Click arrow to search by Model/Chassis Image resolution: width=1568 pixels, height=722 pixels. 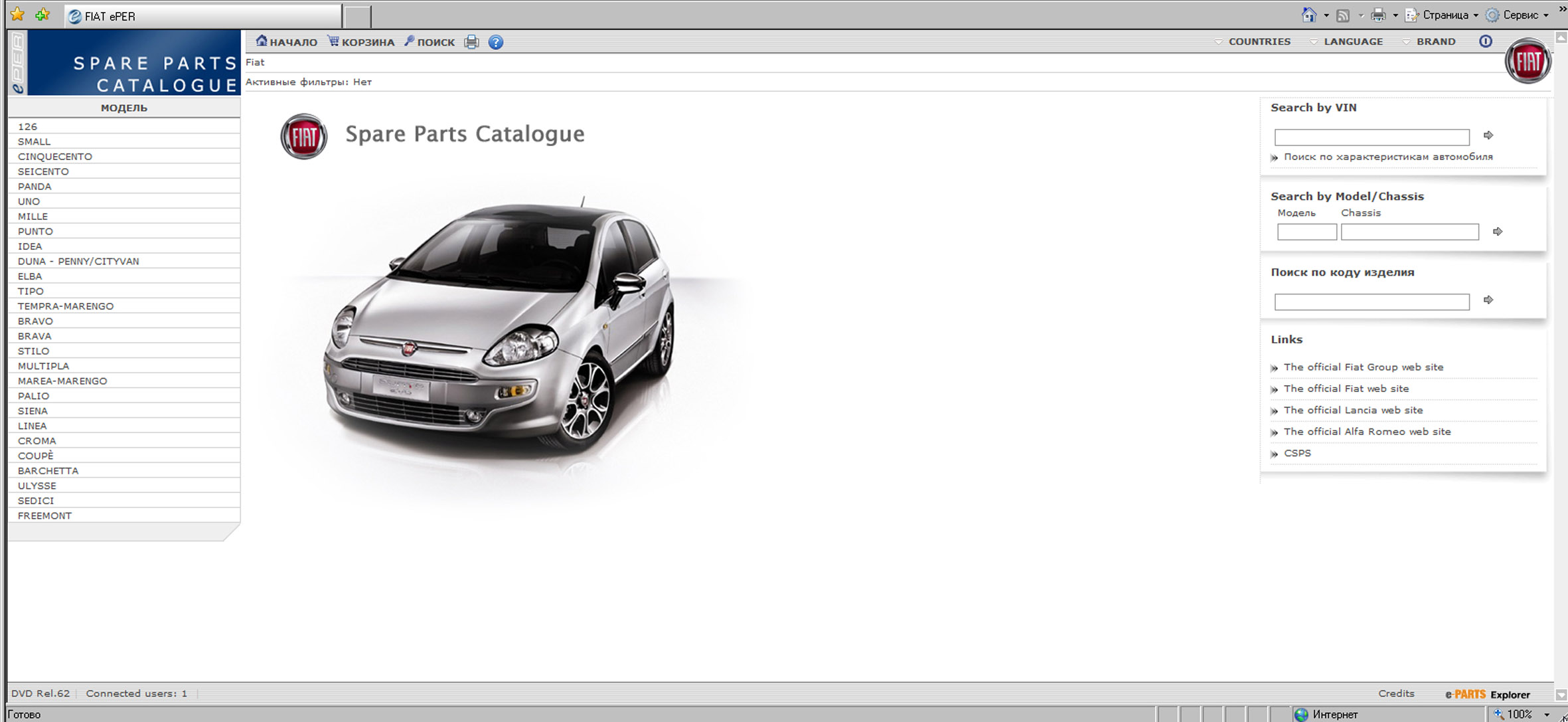tap(1498, 232)
